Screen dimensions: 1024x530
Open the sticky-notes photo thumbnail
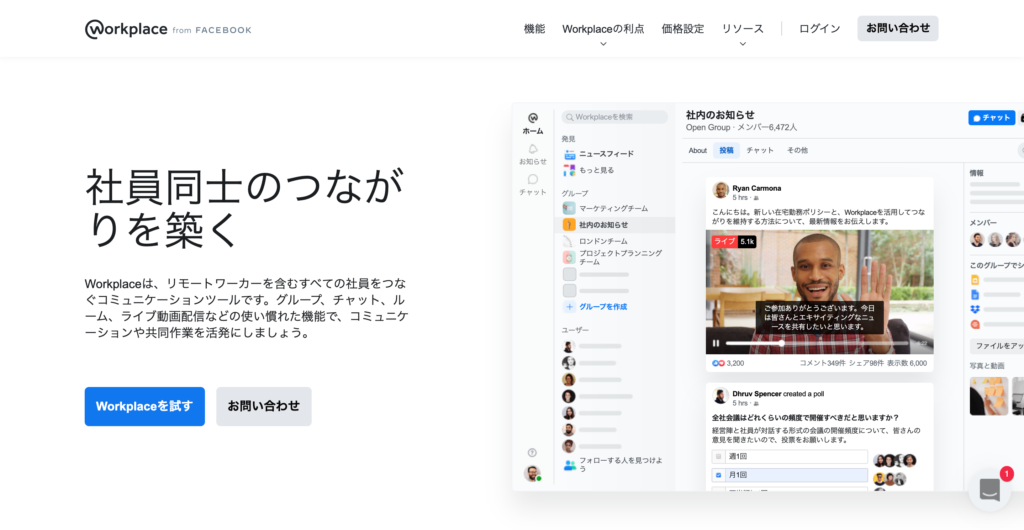click(x=989, y=396)
